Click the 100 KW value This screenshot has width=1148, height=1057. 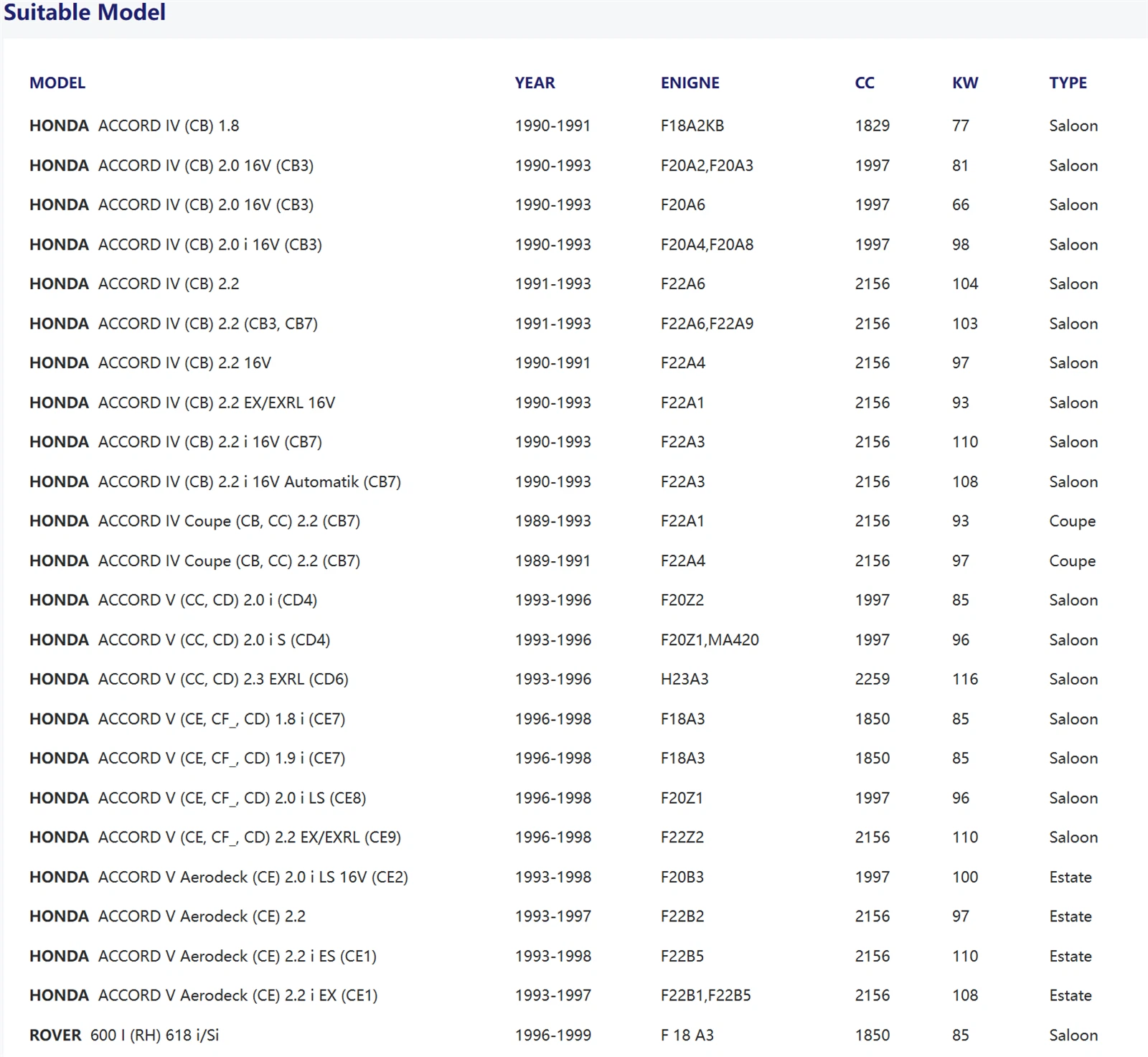(x=965, y=877)
